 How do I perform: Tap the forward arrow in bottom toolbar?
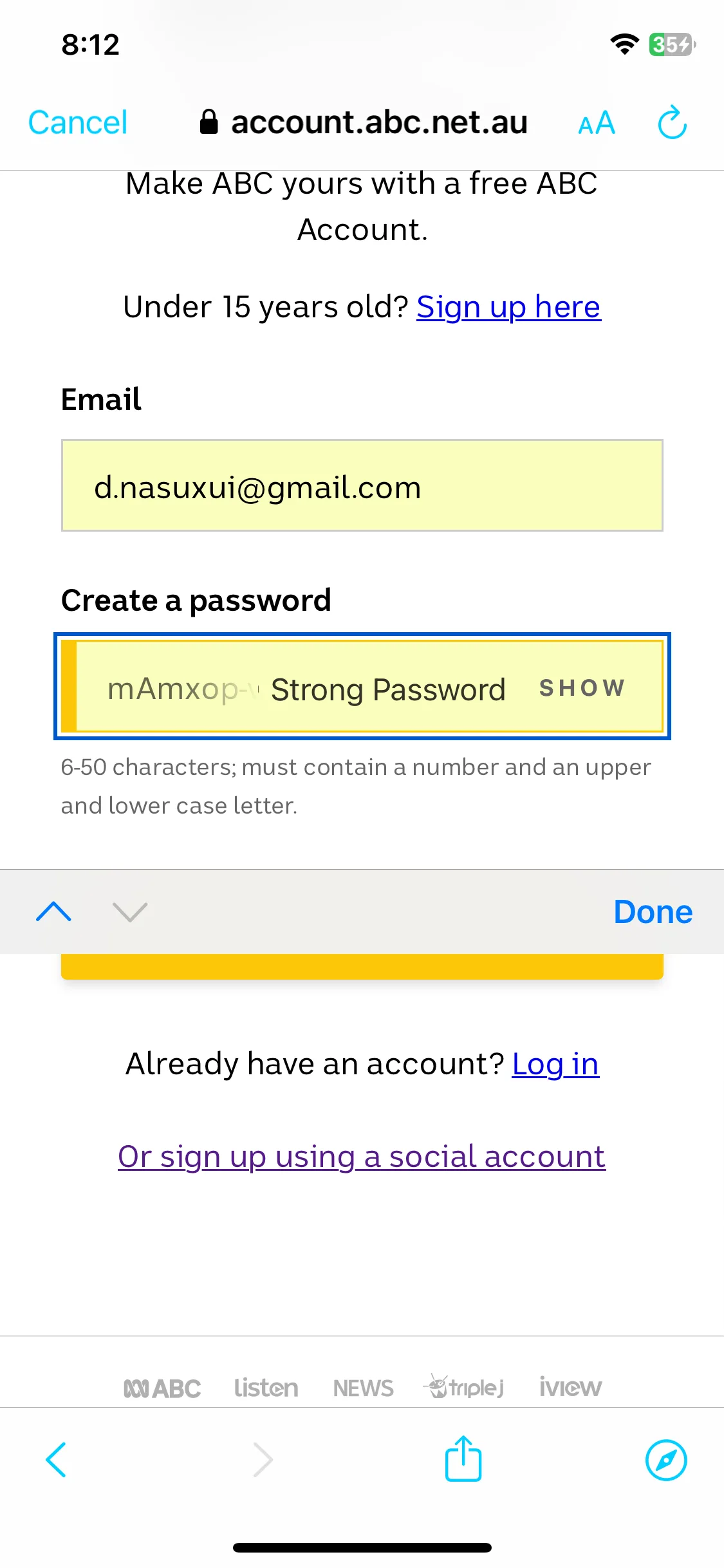click(x=263, y=1460)
